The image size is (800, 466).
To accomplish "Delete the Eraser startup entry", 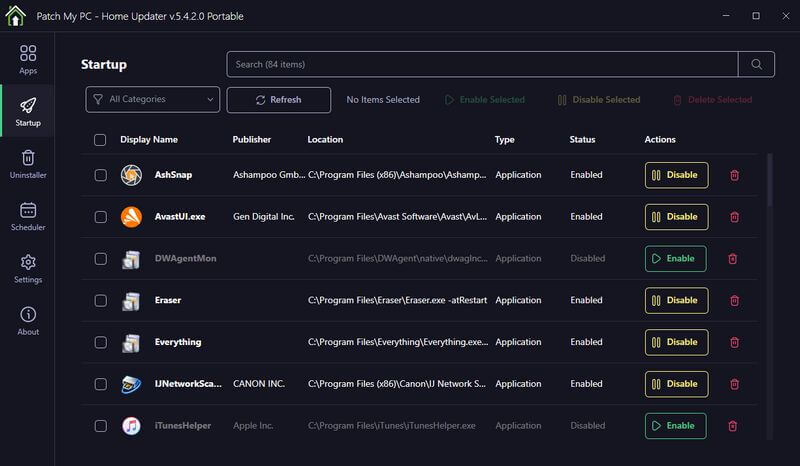I will click(x=734, y=301).
